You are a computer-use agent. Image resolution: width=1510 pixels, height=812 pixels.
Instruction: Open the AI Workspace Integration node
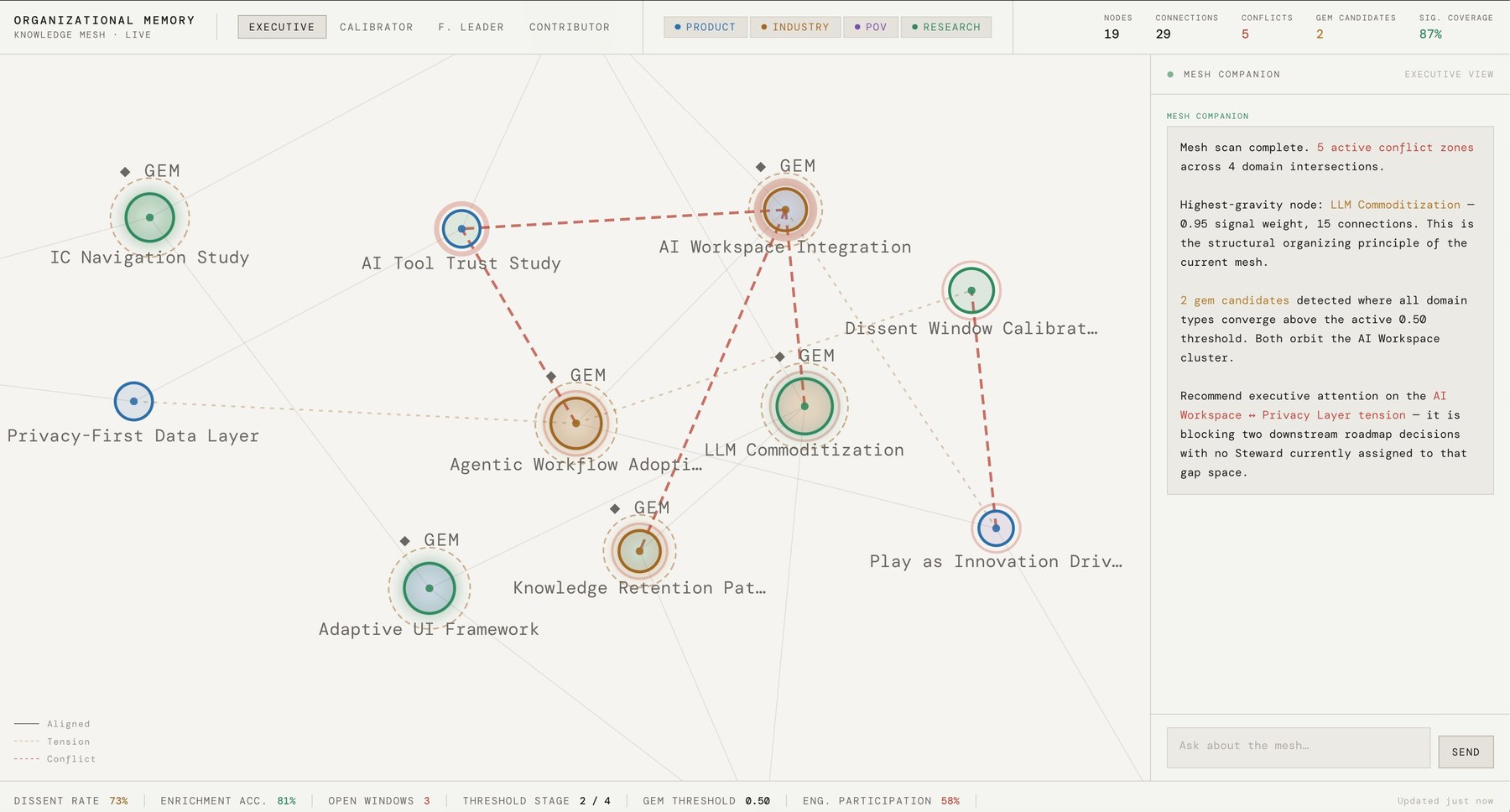785,210
